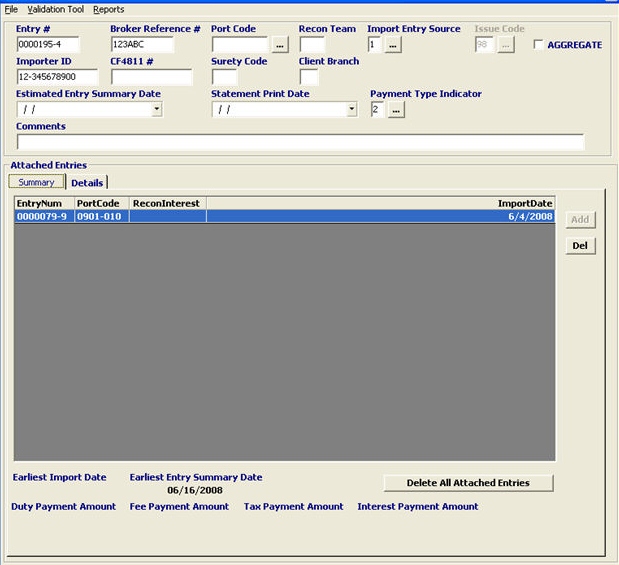The width and height of the screenshot is (619, 565).
Task: Open the File menu
Action: click(11, 9)
